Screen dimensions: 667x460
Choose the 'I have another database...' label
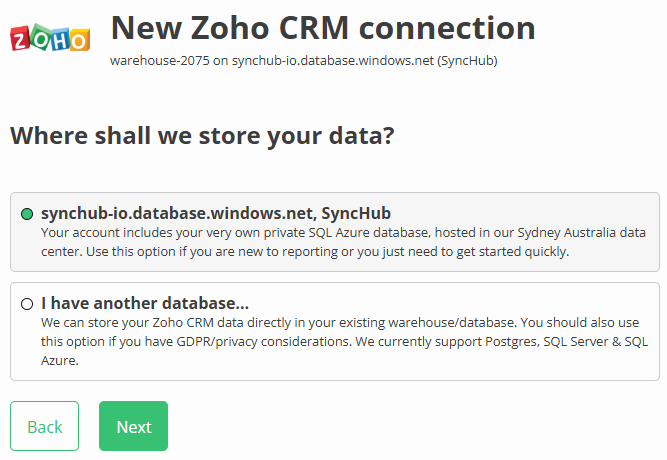(145, 303)
